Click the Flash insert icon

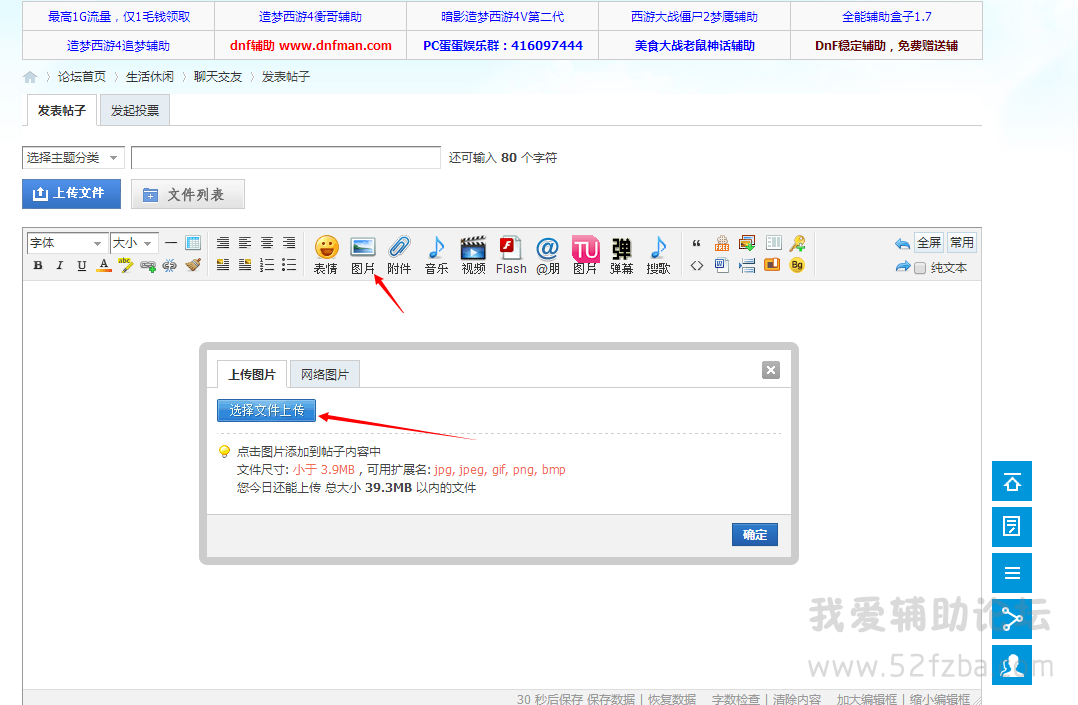coord(511,255)
